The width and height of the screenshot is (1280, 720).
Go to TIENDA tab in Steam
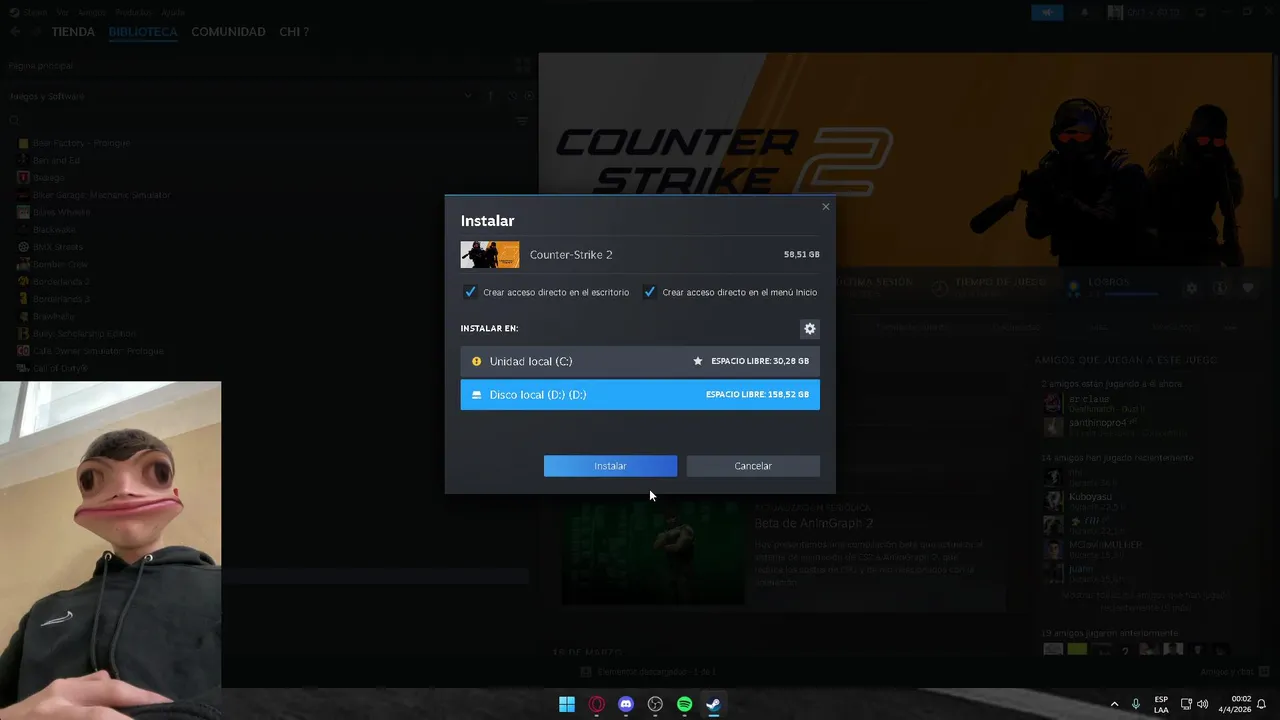73,32
